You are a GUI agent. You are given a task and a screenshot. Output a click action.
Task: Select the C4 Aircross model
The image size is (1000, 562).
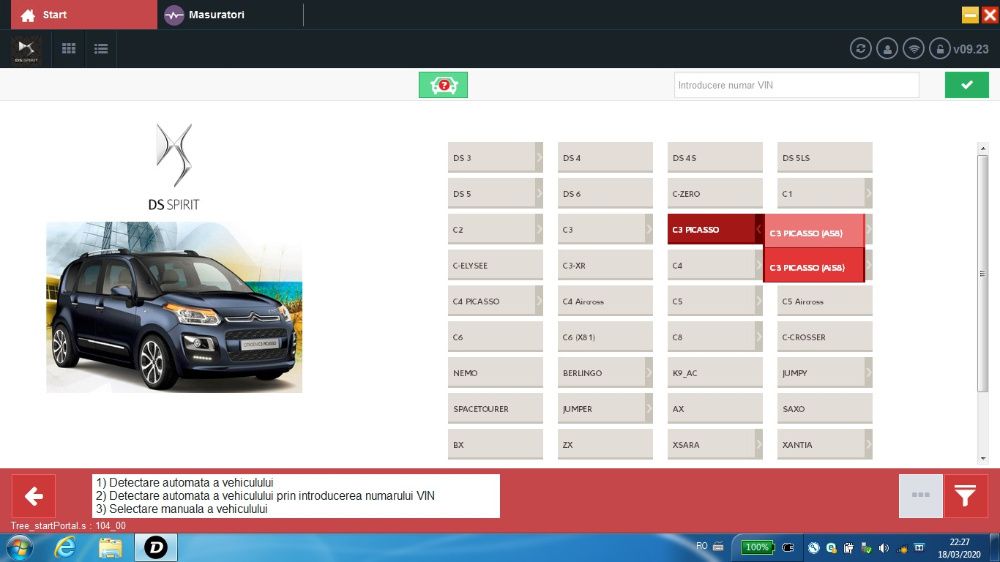605,301
